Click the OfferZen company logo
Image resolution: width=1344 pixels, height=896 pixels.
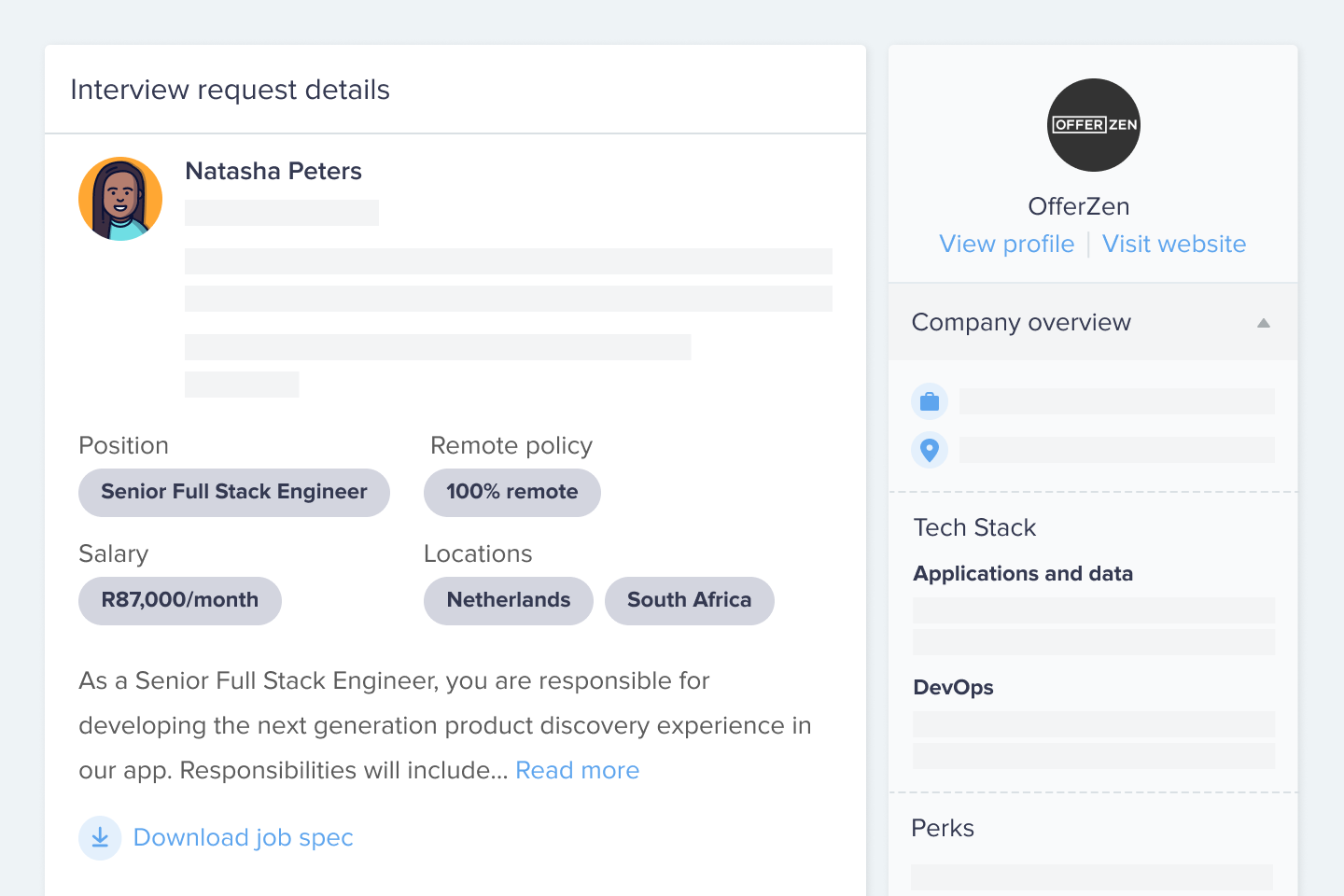coord(1093,125)
